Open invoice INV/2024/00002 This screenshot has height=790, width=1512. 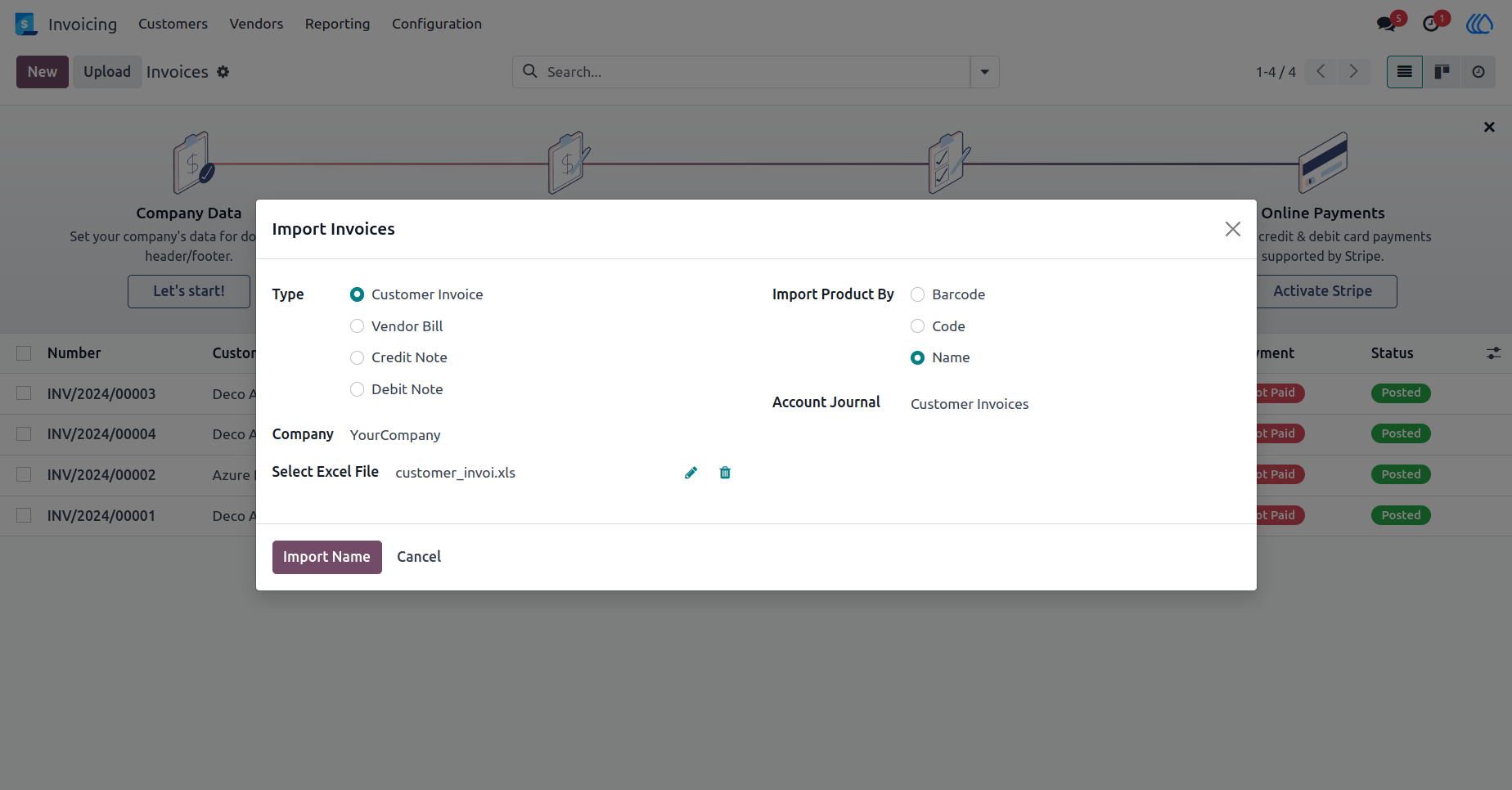[x=101, y=475]
